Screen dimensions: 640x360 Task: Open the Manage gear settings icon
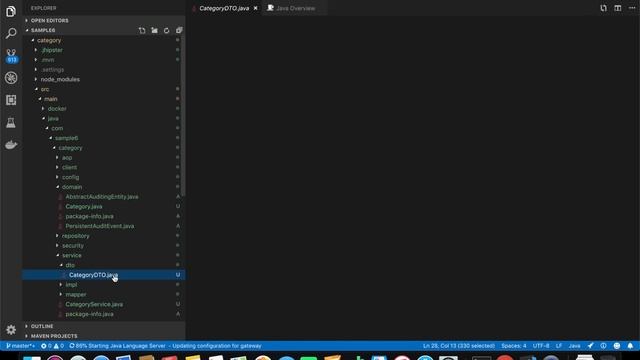(x=11, y=329)
